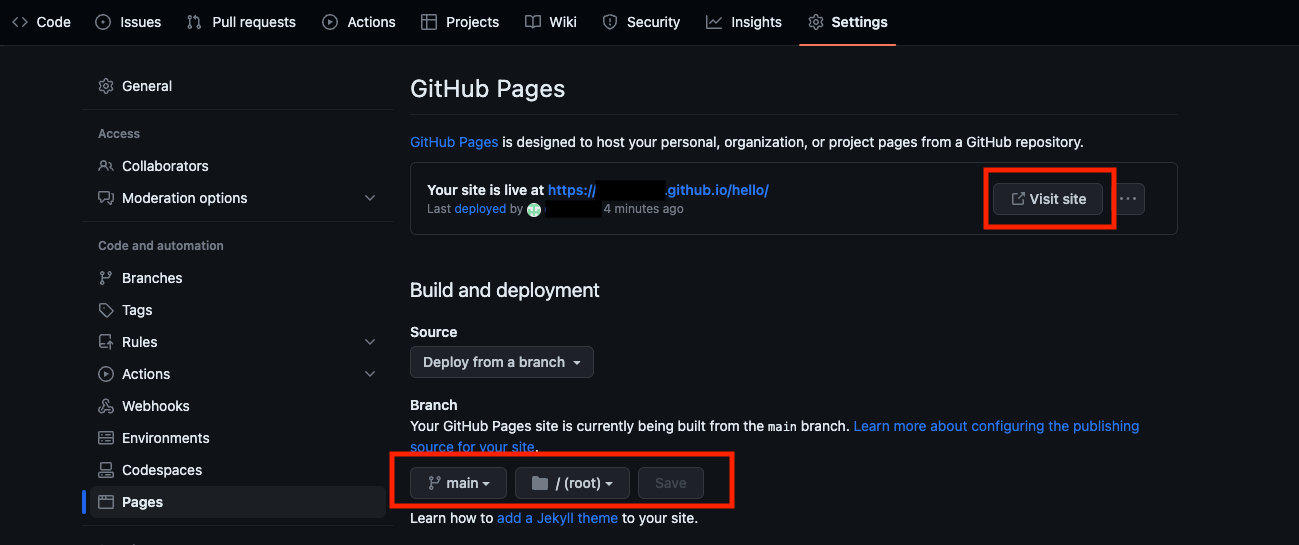Click the browser icon beside Pages
Viewport: 1299px width, 545px height.
(x=106, y=502)
